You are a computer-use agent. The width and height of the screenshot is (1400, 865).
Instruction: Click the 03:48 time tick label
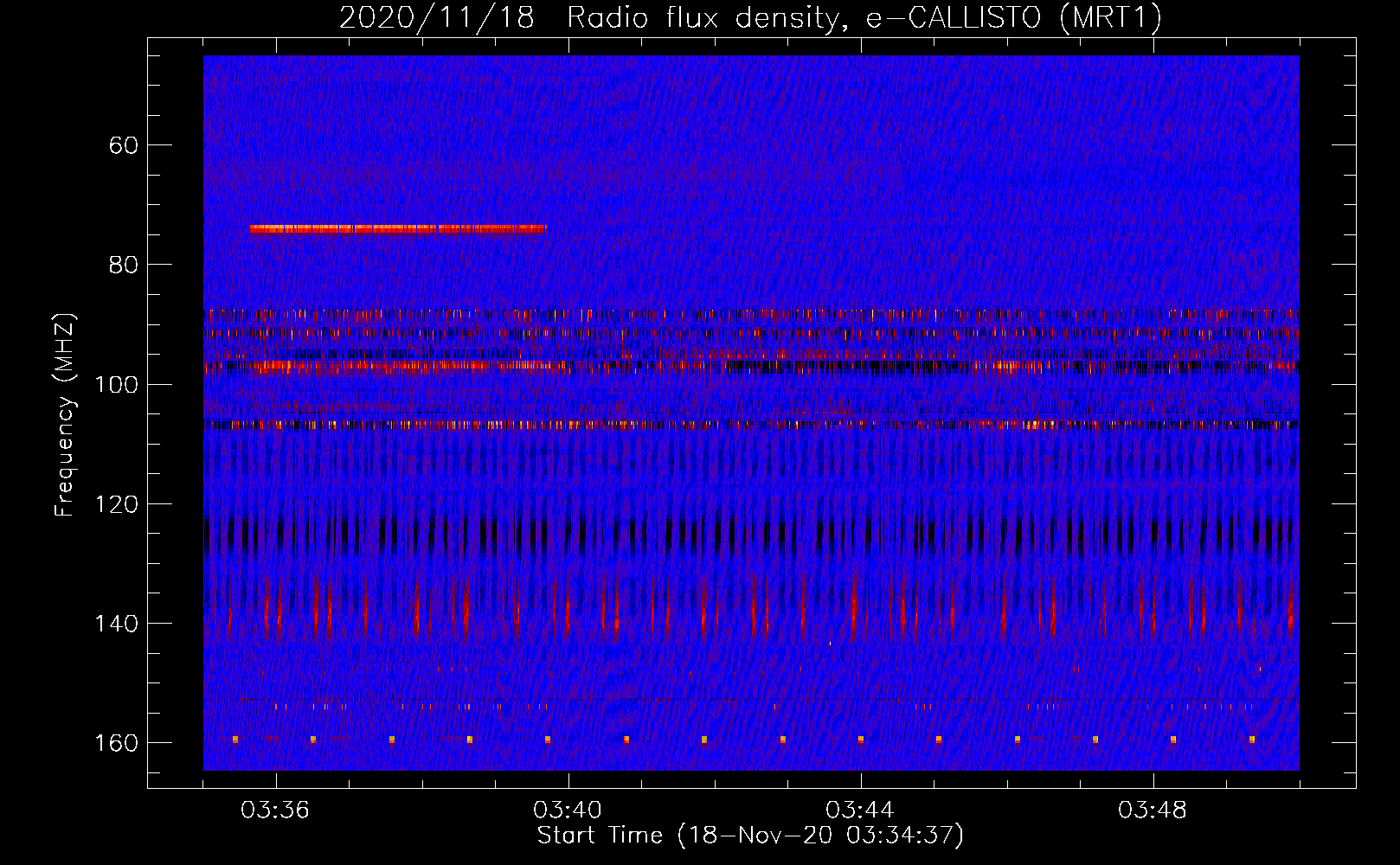pos(1153,811)
